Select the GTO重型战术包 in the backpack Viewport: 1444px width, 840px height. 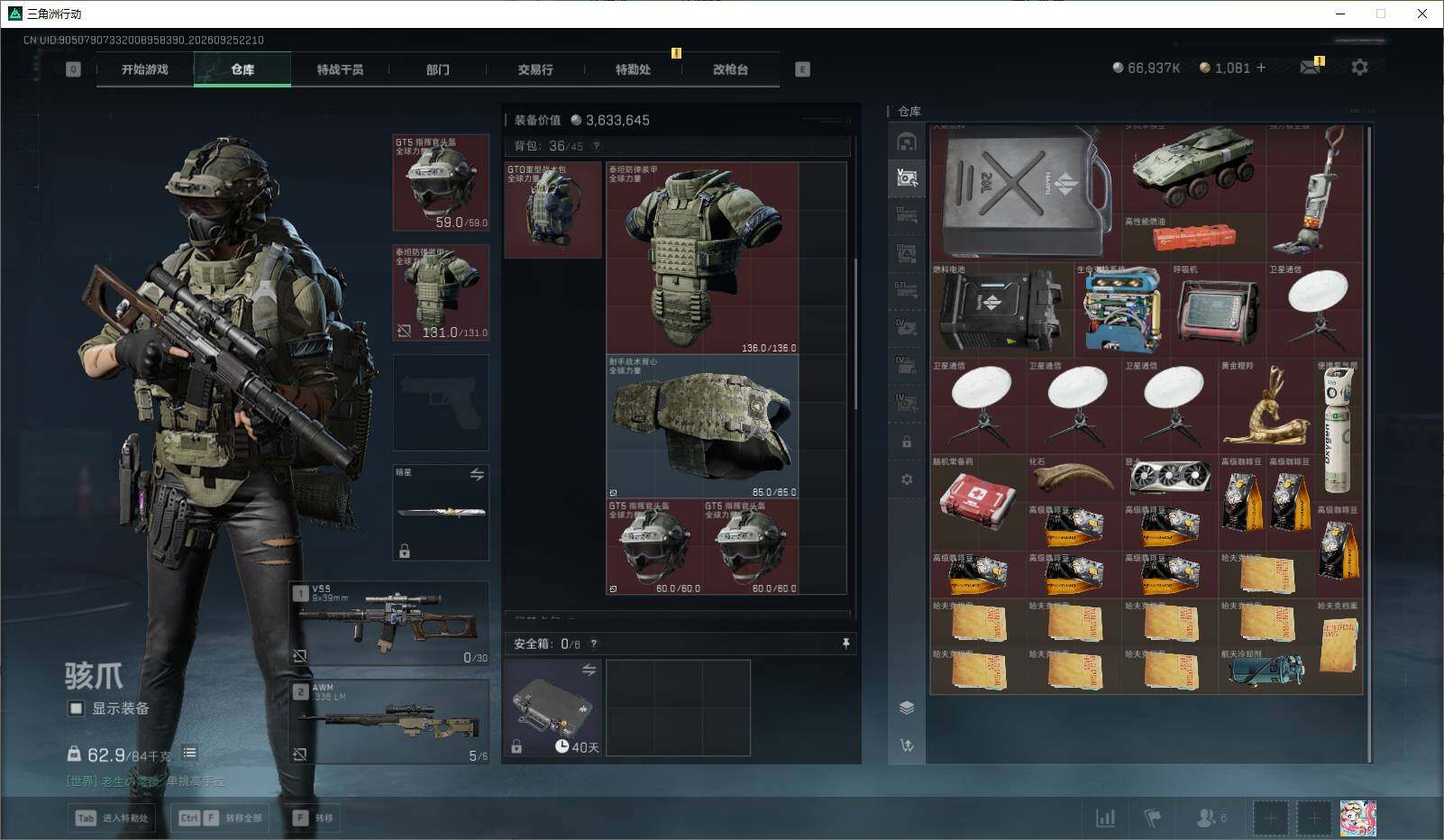(x=553, y=210)
